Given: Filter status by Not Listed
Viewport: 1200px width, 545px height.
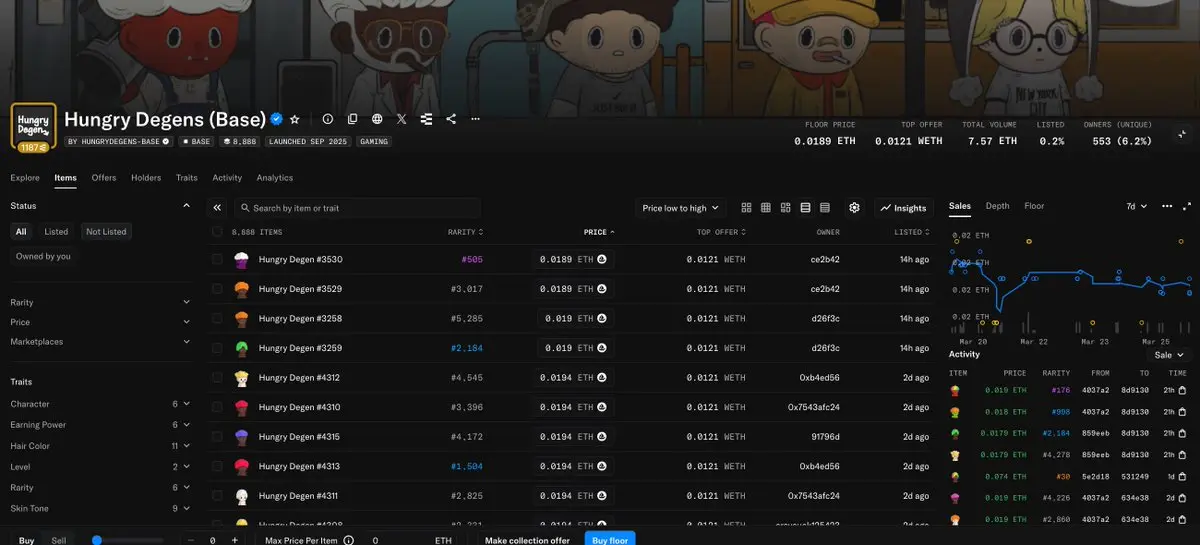Looking at the screenshot, I should click(x=106, y=232).
